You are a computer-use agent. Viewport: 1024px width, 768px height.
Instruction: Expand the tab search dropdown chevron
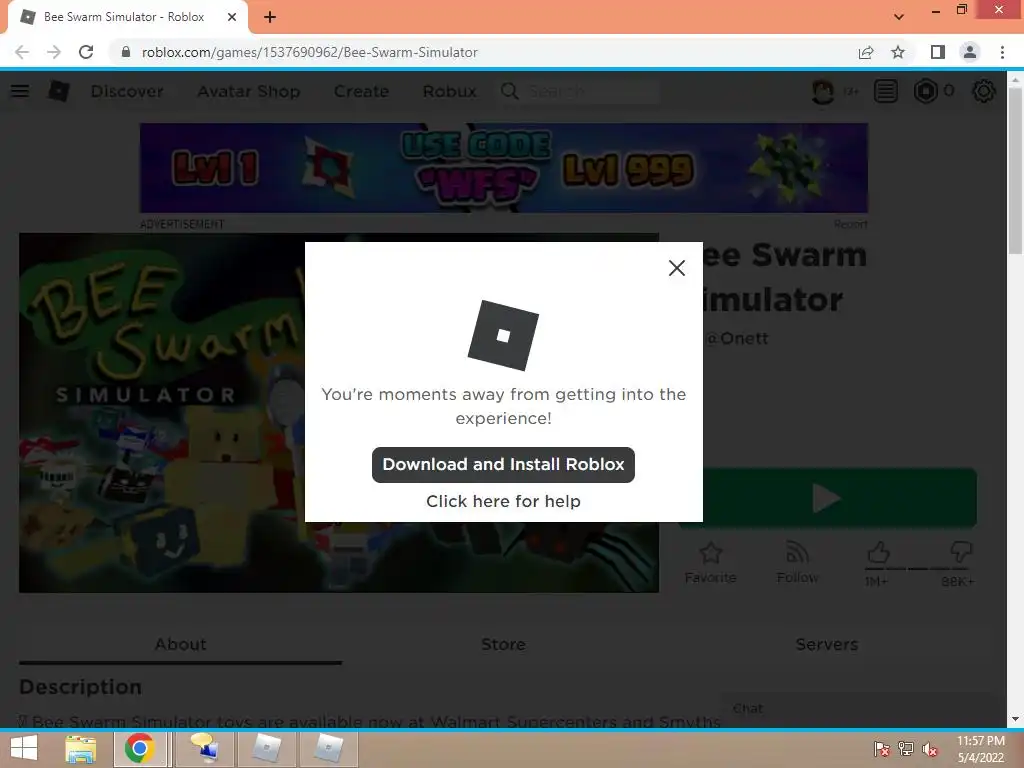[x=899, y=17]
